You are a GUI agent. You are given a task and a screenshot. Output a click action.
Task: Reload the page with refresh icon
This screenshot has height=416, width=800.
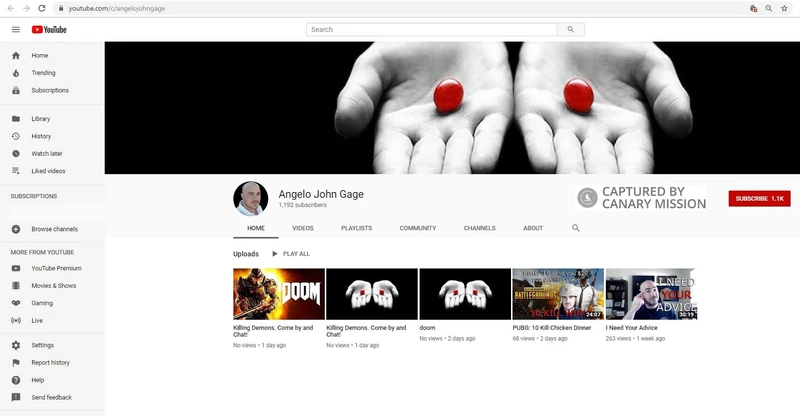click(x=42, y=8)
